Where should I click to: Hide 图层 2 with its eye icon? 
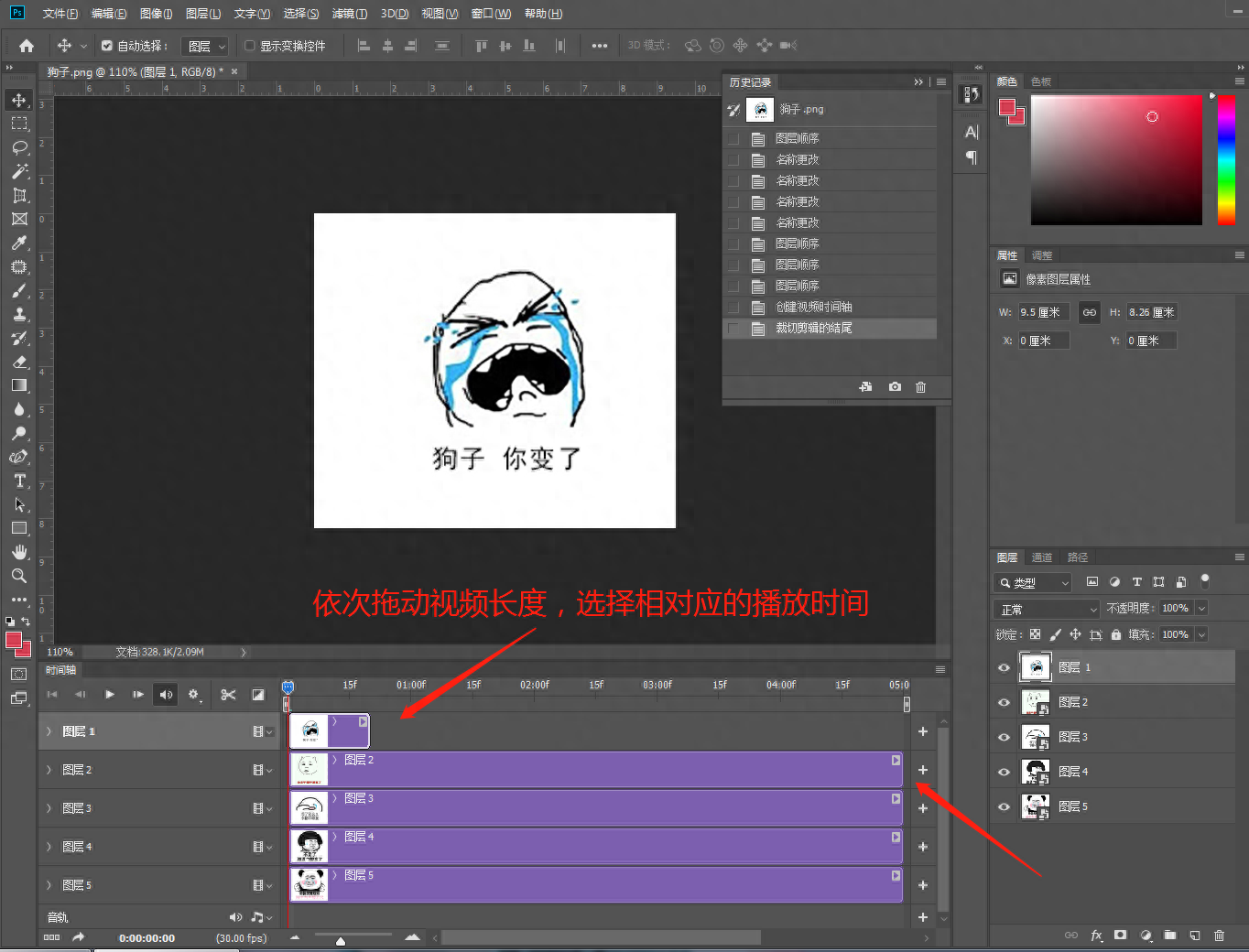pyautogui.click(x=1004, y=702)
